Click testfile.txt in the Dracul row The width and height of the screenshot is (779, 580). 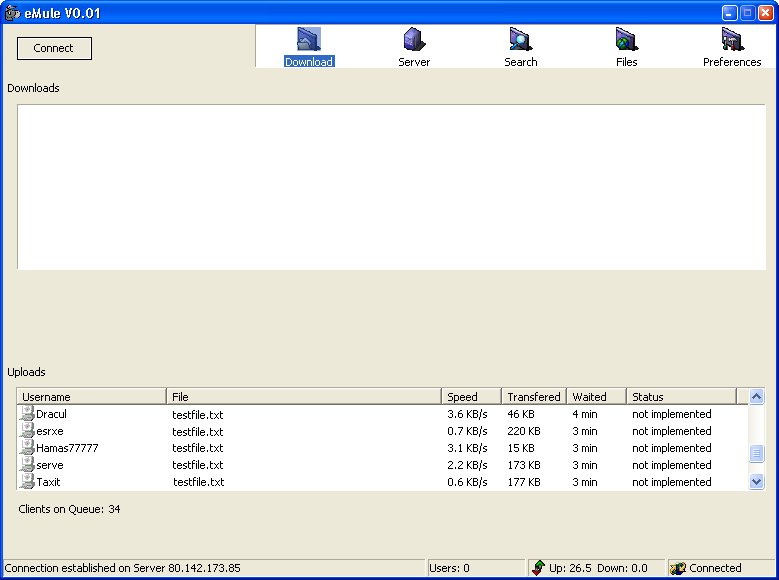198,414
